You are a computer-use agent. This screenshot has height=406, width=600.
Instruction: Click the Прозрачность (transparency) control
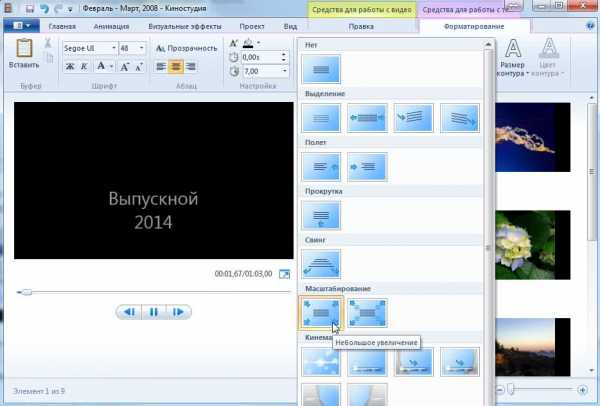point(186,47)
